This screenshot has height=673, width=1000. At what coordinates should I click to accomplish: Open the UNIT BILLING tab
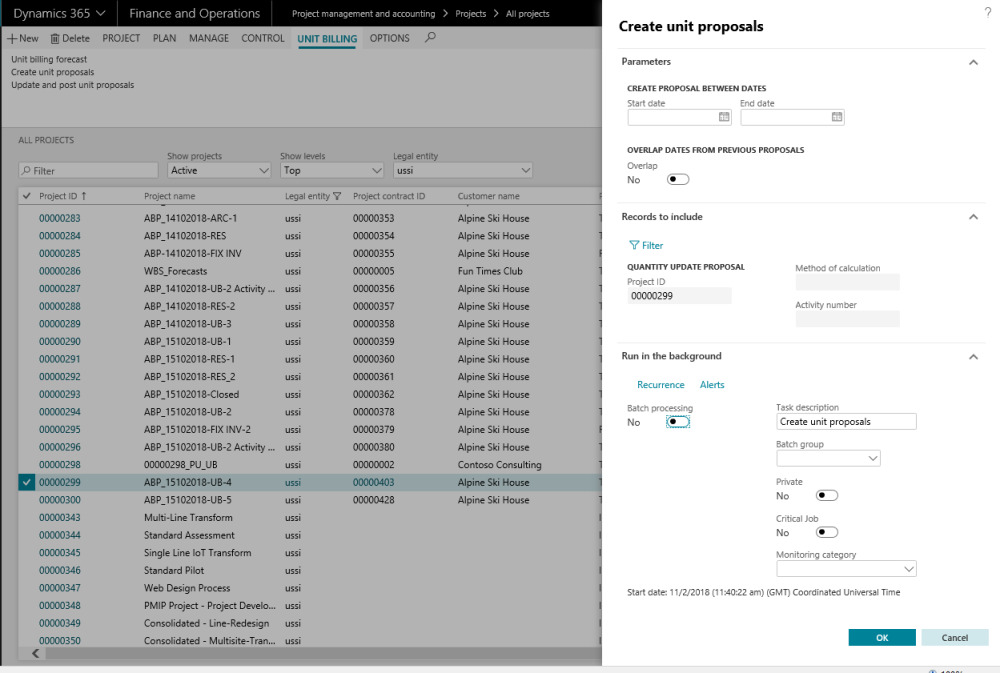tap(326, 38)
